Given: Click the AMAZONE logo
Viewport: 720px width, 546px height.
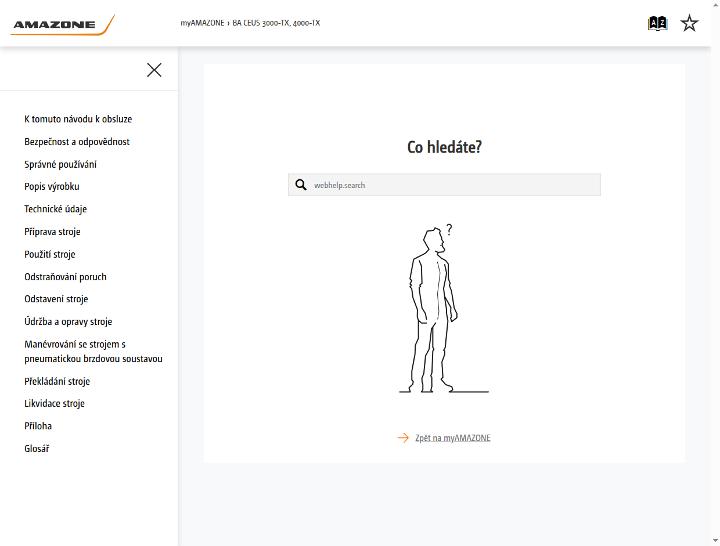Looking at the screenshot, I should [x=62, y=24].
